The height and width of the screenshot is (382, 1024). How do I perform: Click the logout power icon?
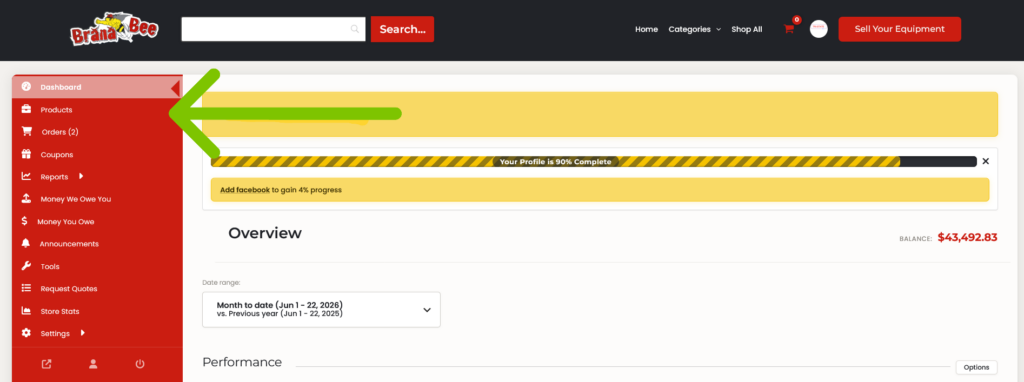(140, 364)
